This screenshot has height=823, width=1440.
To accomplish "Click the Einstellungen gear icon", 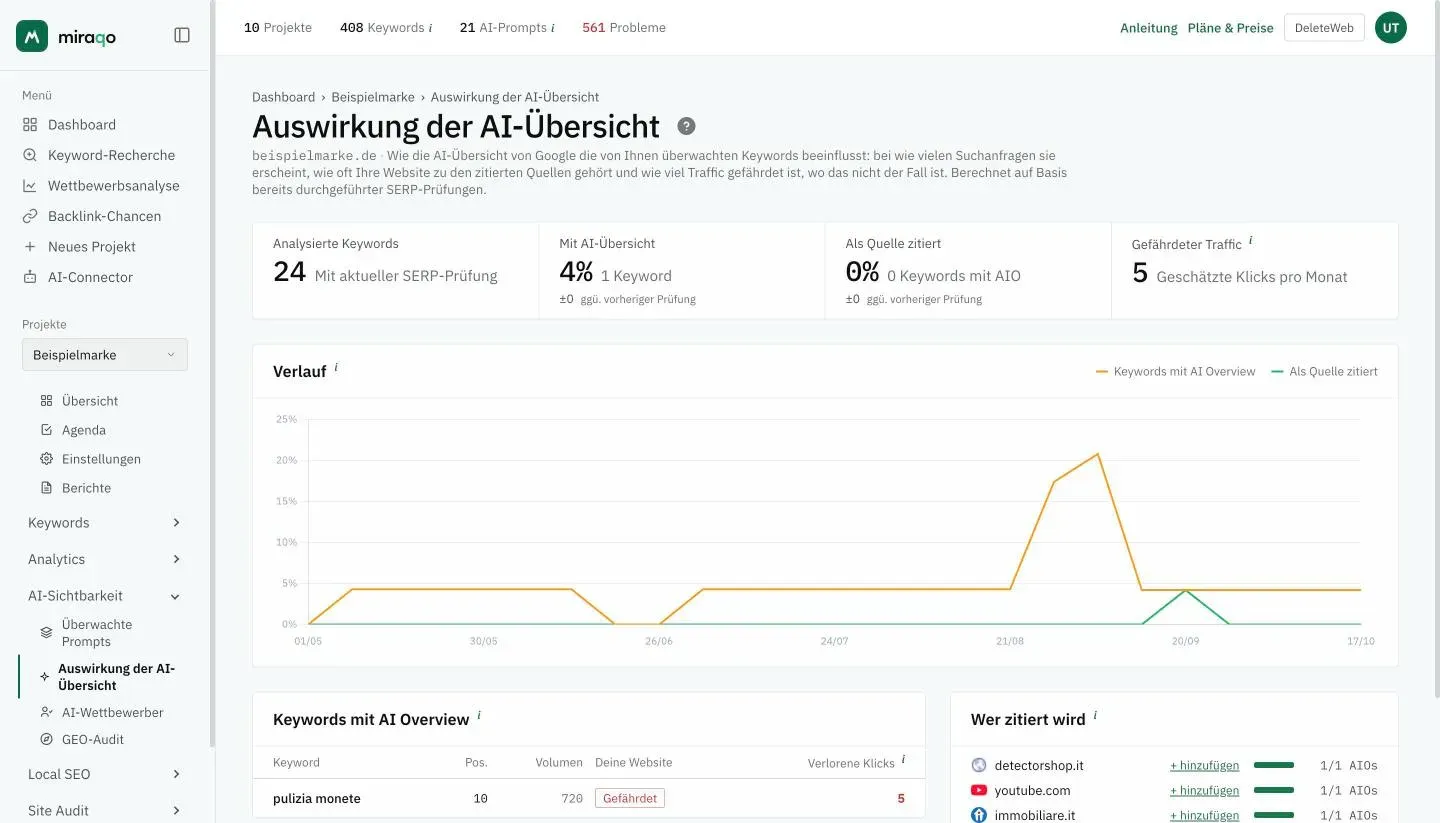I will click(x=46, y=459).
